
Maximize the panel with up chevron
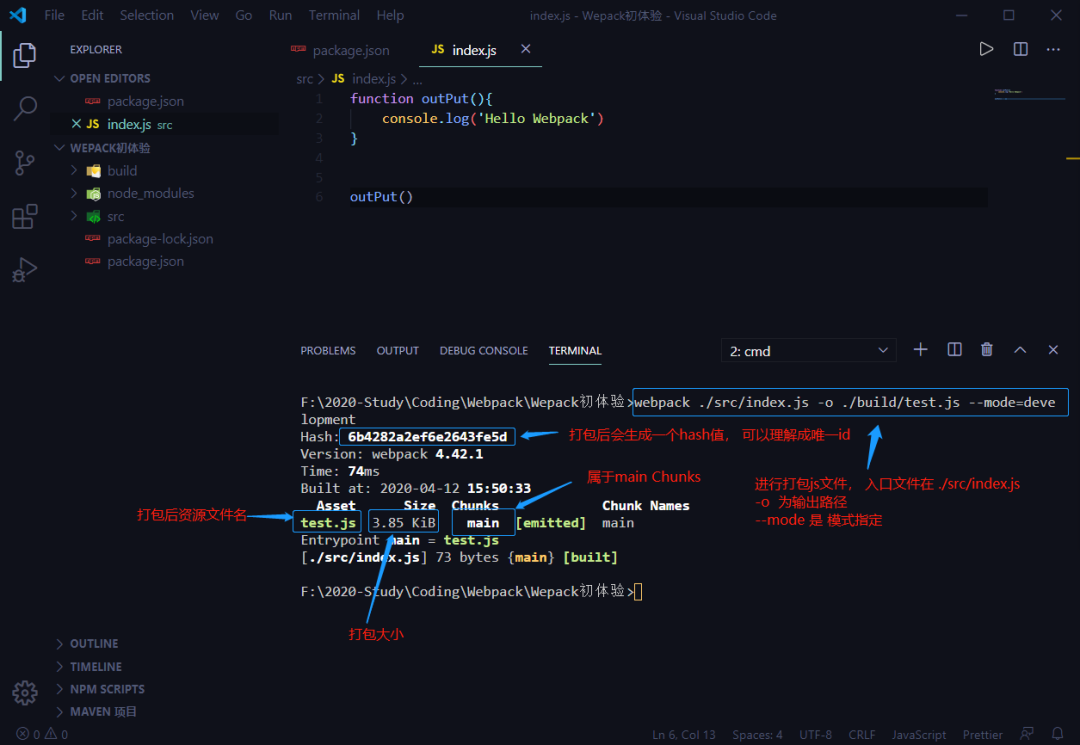click(1020, 350)
